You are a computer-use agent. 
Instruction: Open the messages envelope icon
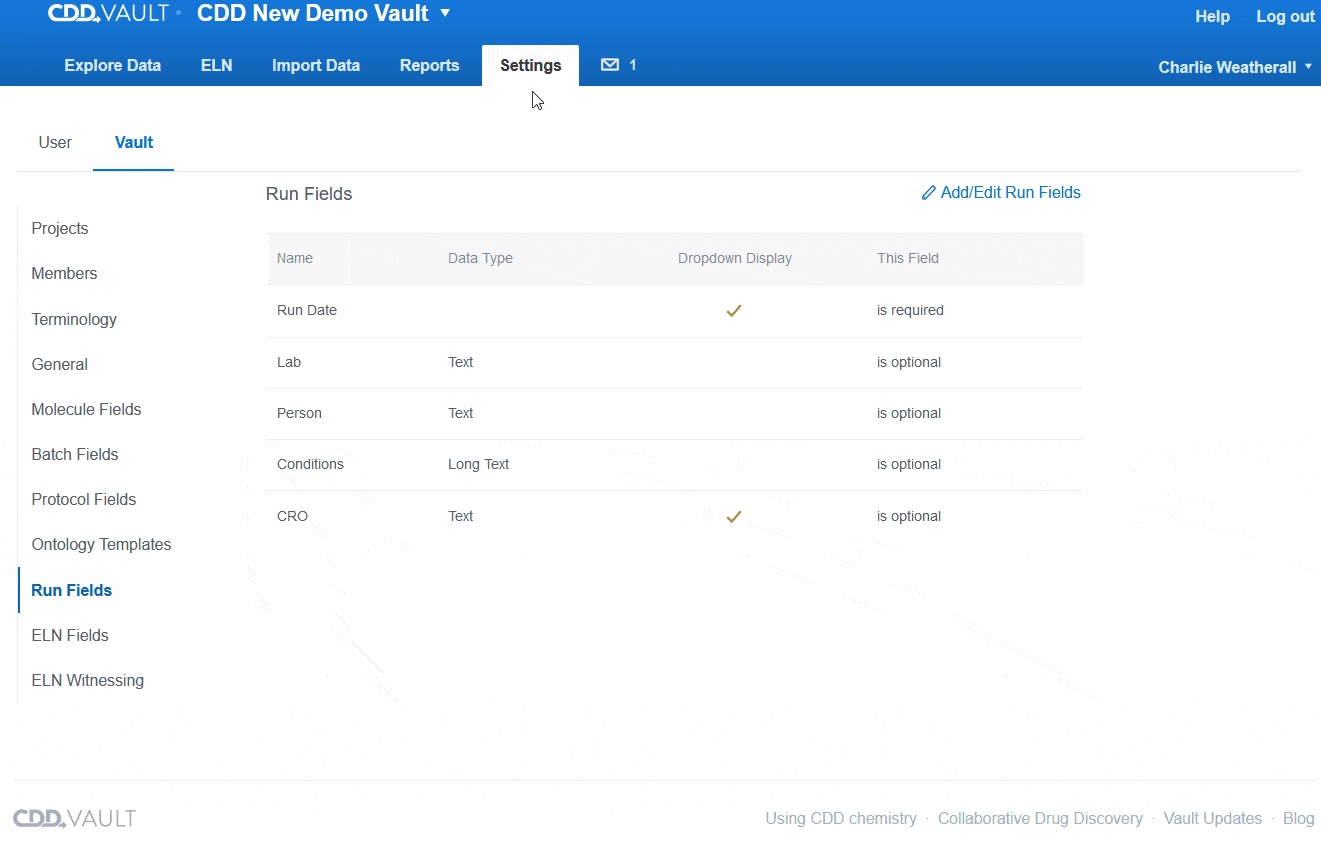[x=609, y=65]
